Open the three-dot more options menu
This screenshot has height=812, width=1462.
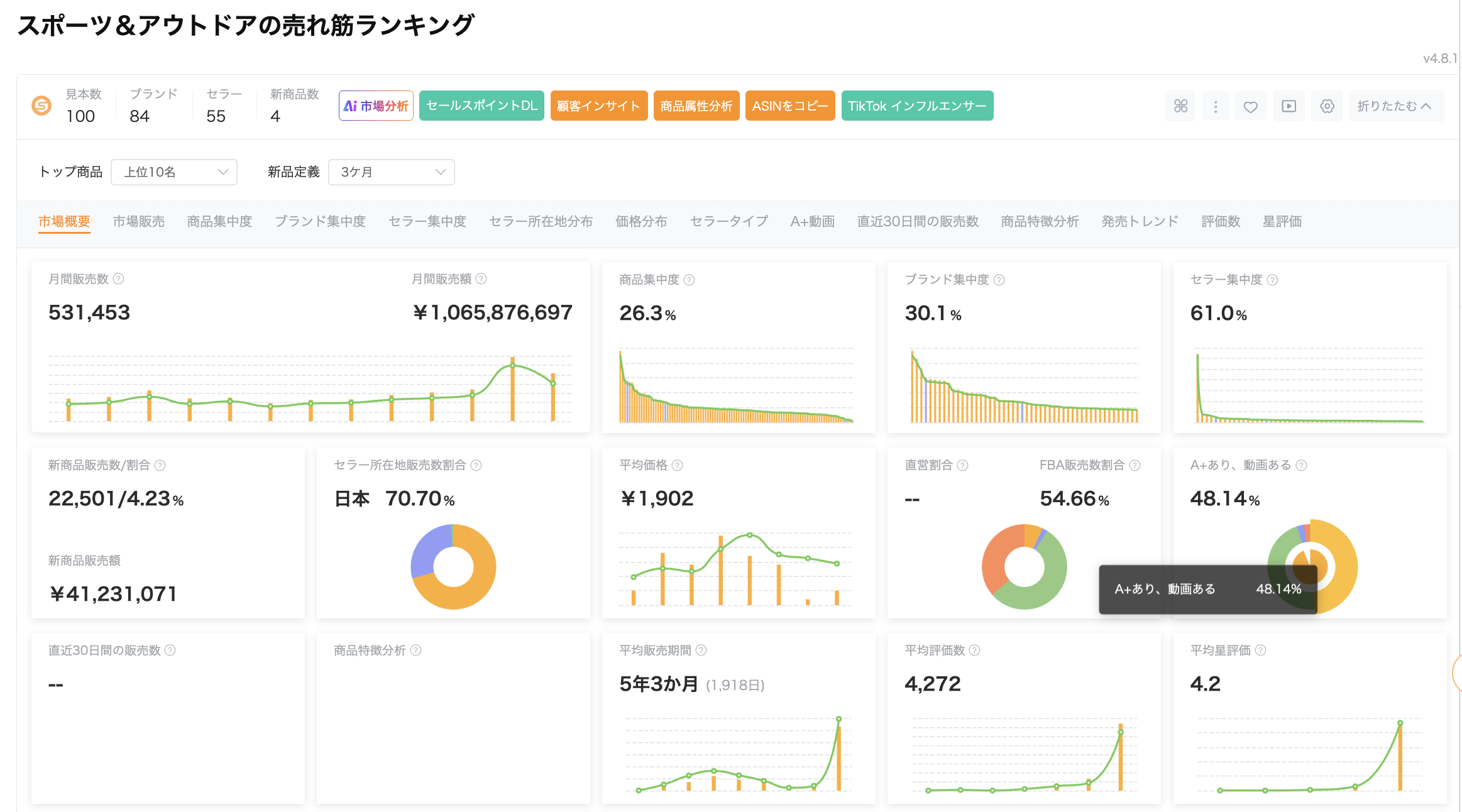point(1216,106)
